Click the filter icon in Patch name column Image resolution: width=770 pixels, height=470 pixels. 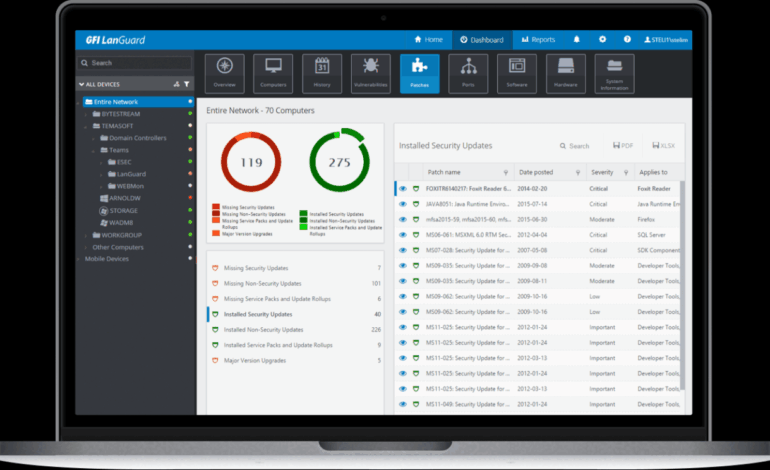click(x=505, y=172)
